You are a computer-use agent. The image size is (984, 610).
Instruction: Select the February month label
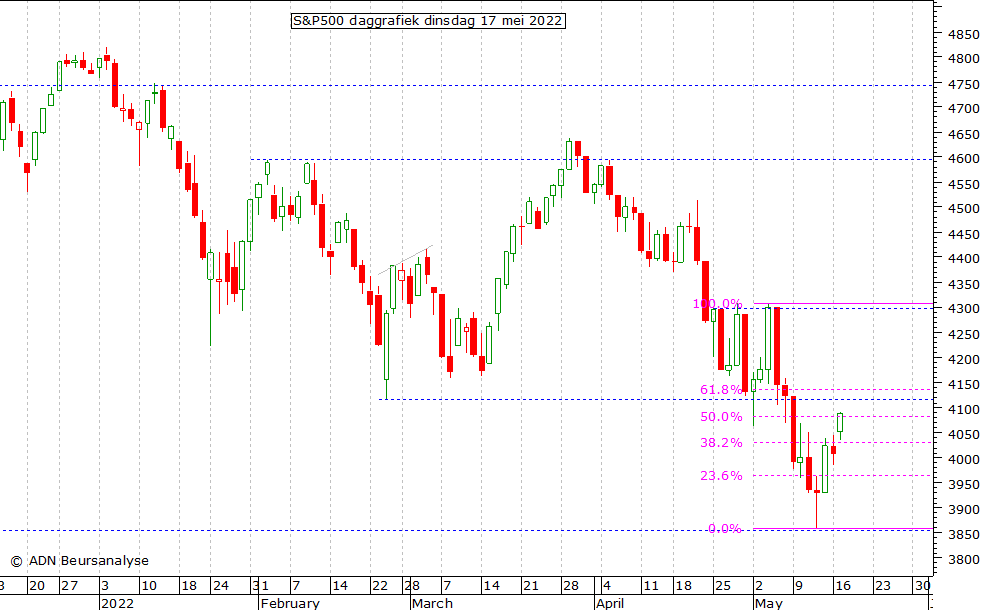tap(290, 603)
